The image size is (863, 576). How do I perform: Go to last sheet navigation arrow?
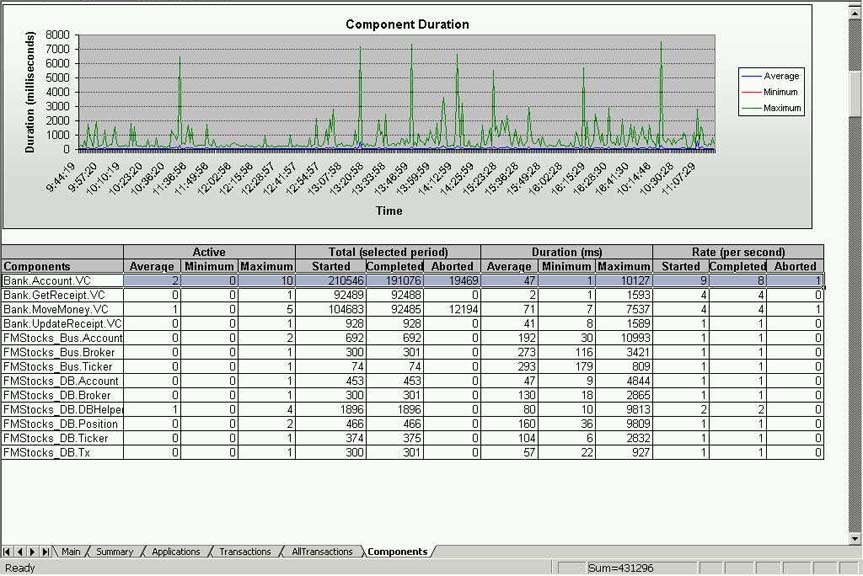(x=46, y=551)
